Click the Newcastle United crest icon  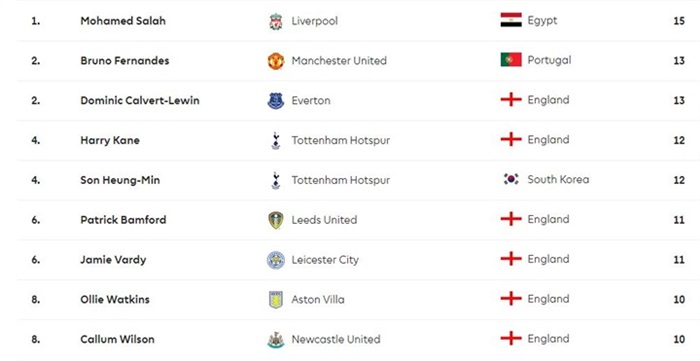click(x=276, y=340)
